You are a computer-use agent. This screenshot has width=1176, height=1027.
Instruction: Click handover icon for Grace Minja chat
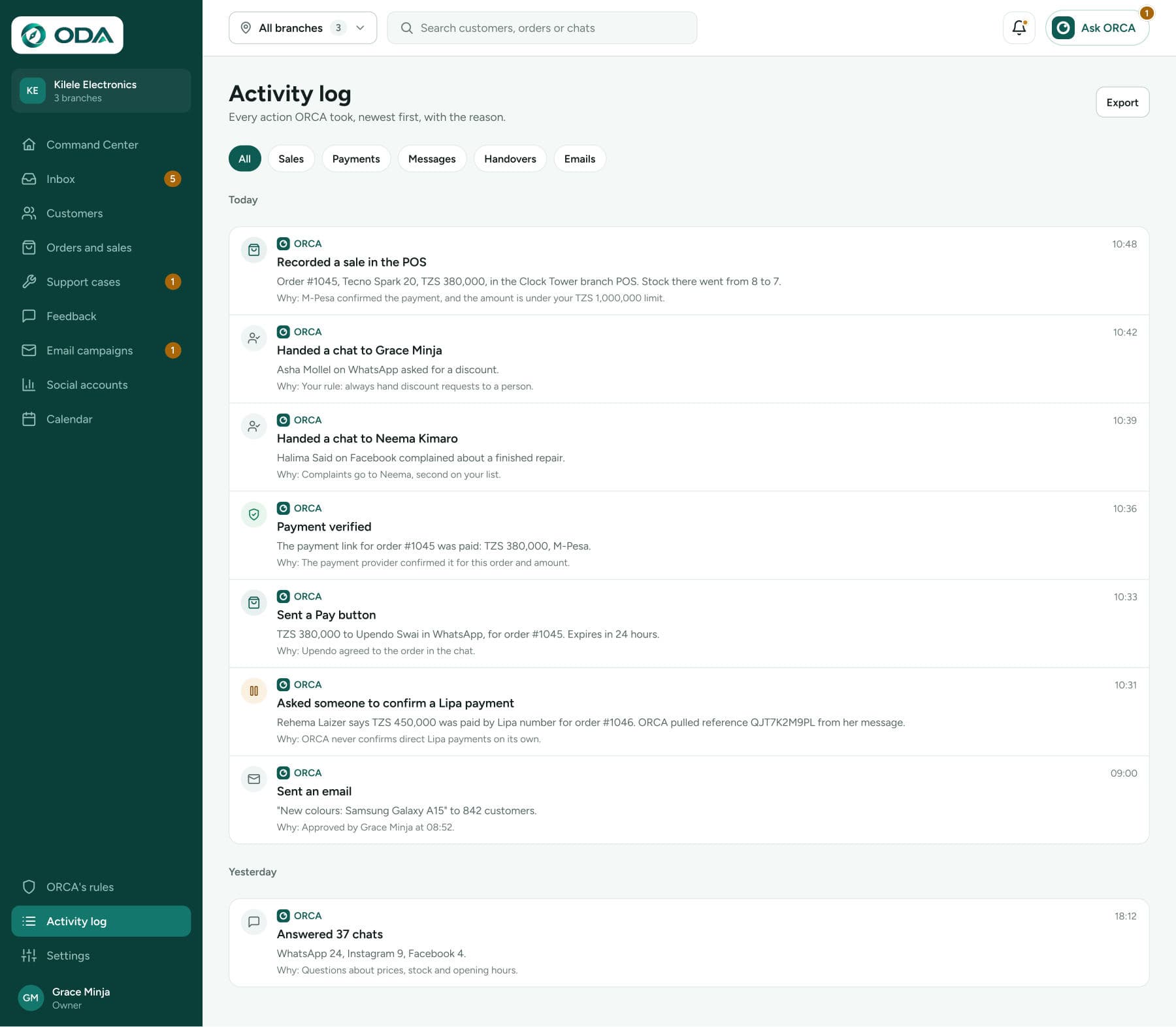tap(254, 338)
